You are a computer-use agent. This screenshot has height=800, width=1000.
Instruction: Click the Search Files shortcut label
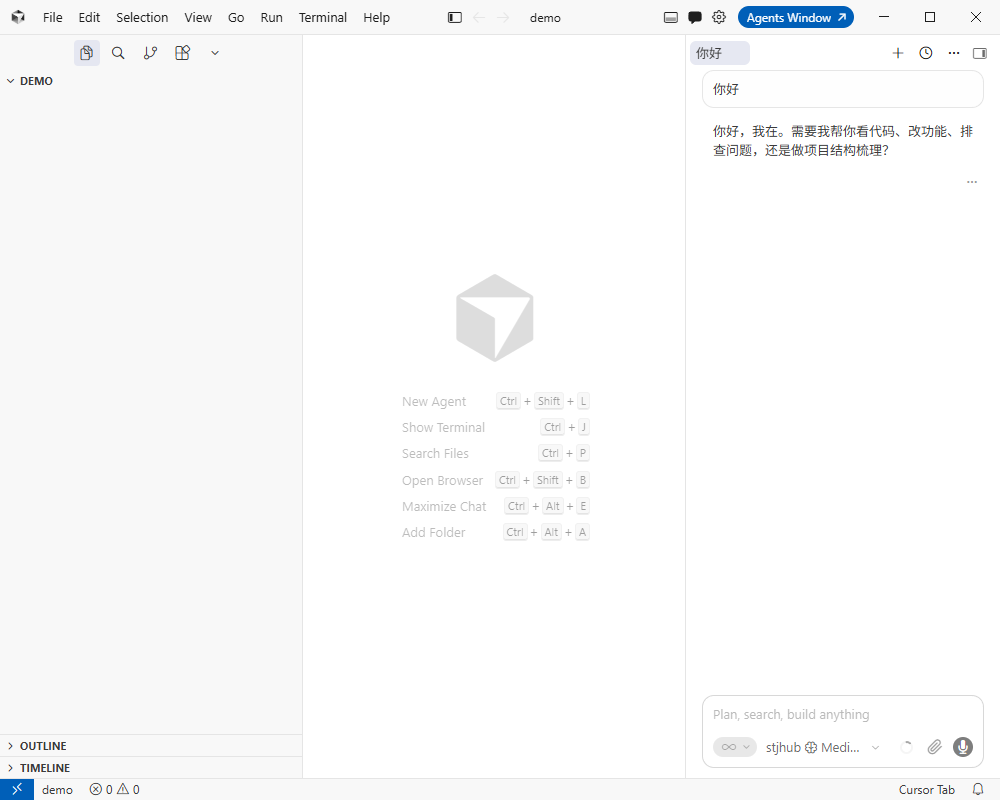435,454
